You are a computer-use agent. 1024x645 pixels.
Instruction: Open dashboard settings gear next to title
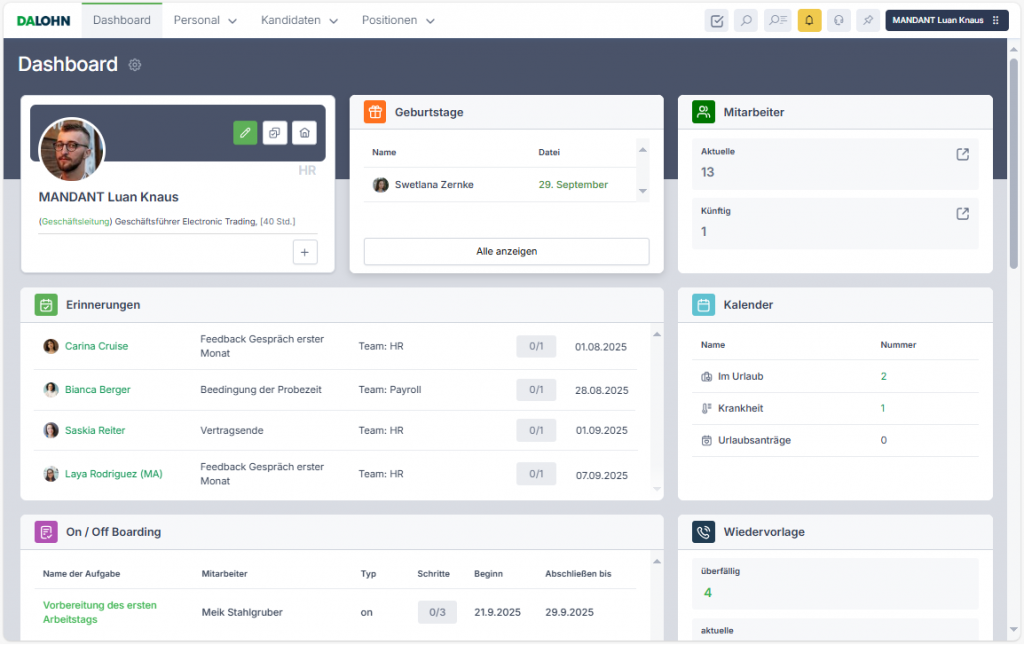point(135,65)
